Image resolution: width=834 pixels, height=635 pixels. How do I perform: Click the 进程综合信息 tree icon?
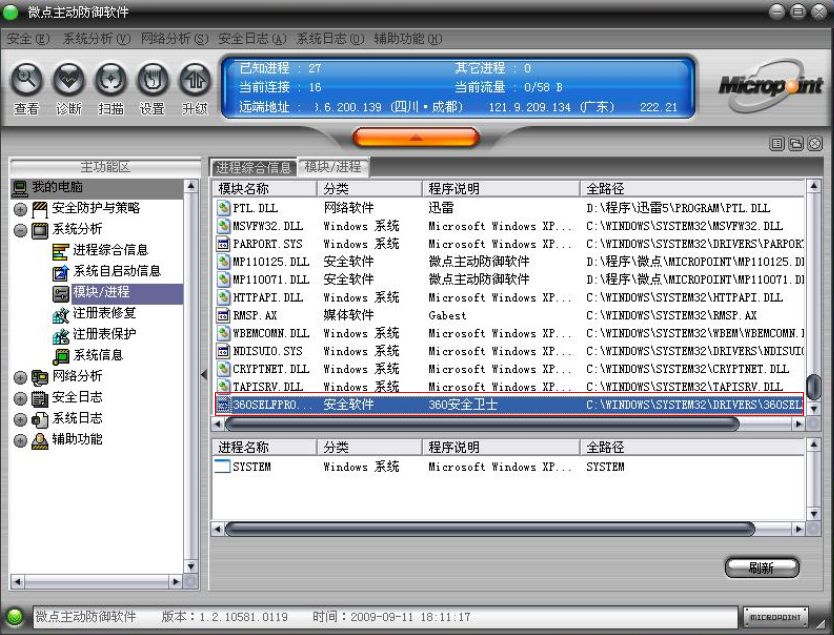(x=61, y=252)
